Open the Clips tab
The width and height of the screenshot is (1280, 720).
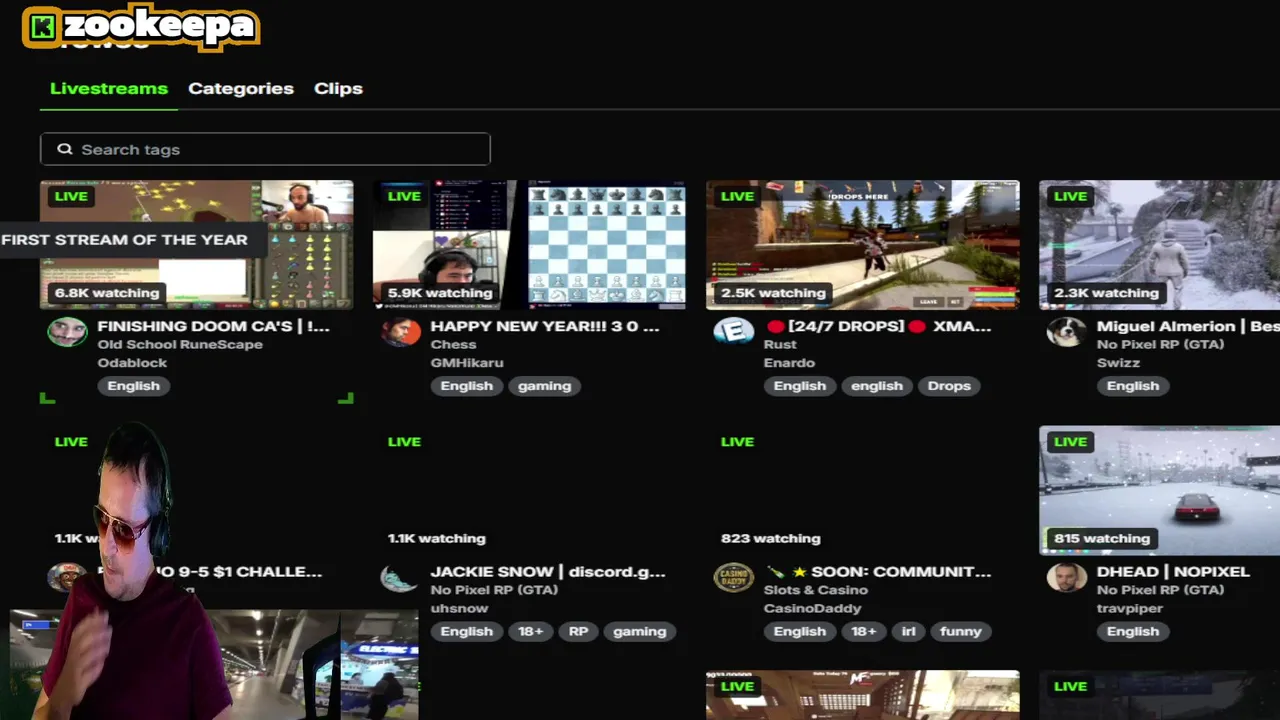pos(338,88)
